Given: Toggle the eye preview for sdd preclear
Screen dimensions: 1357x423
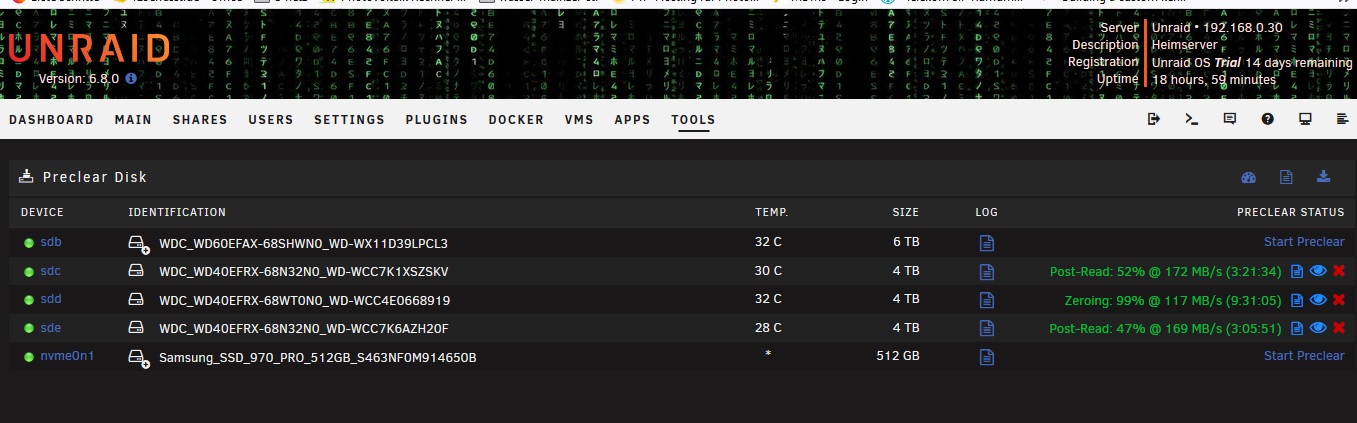Looking at the screenshot, I should [x=1317, y=299].
